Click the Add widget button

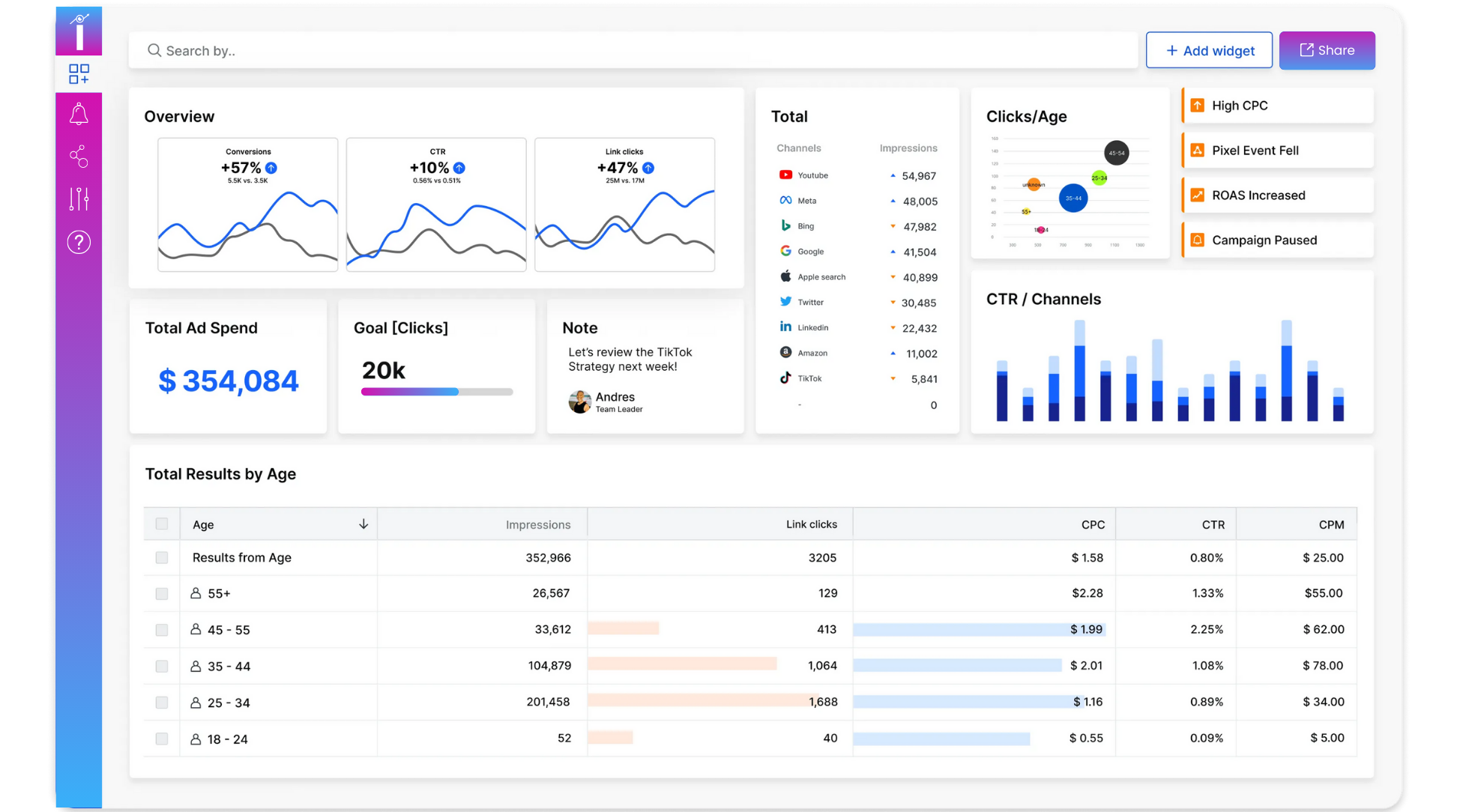1209,50
